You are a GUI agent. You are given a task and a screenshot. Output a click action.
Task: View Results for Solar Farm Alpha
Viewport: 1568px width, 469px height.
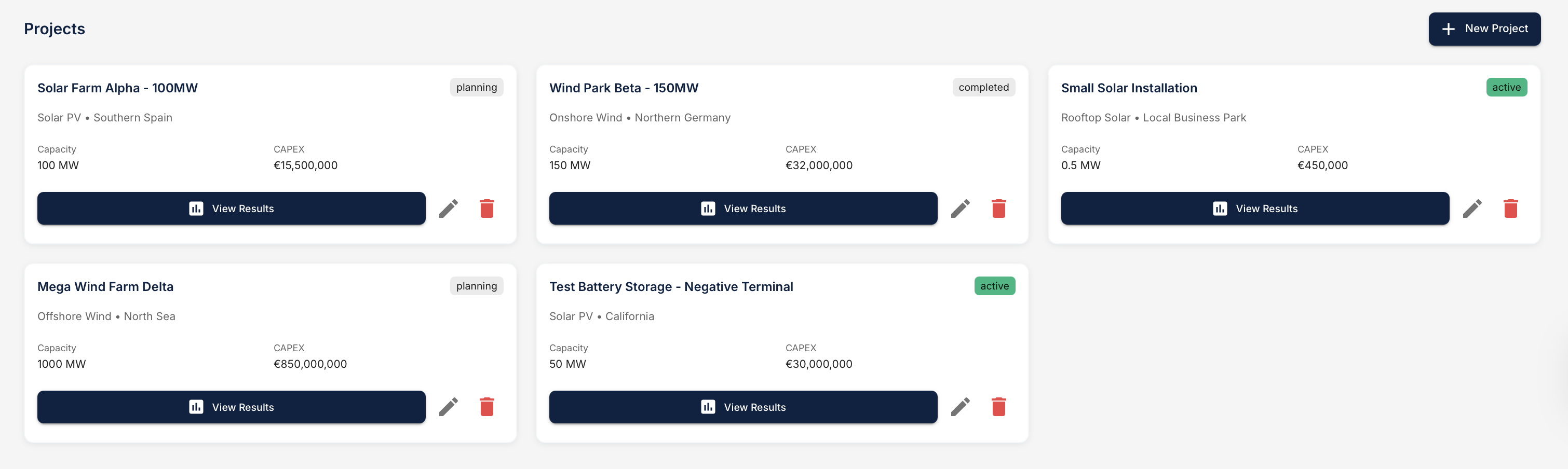(x=231, y=208)
